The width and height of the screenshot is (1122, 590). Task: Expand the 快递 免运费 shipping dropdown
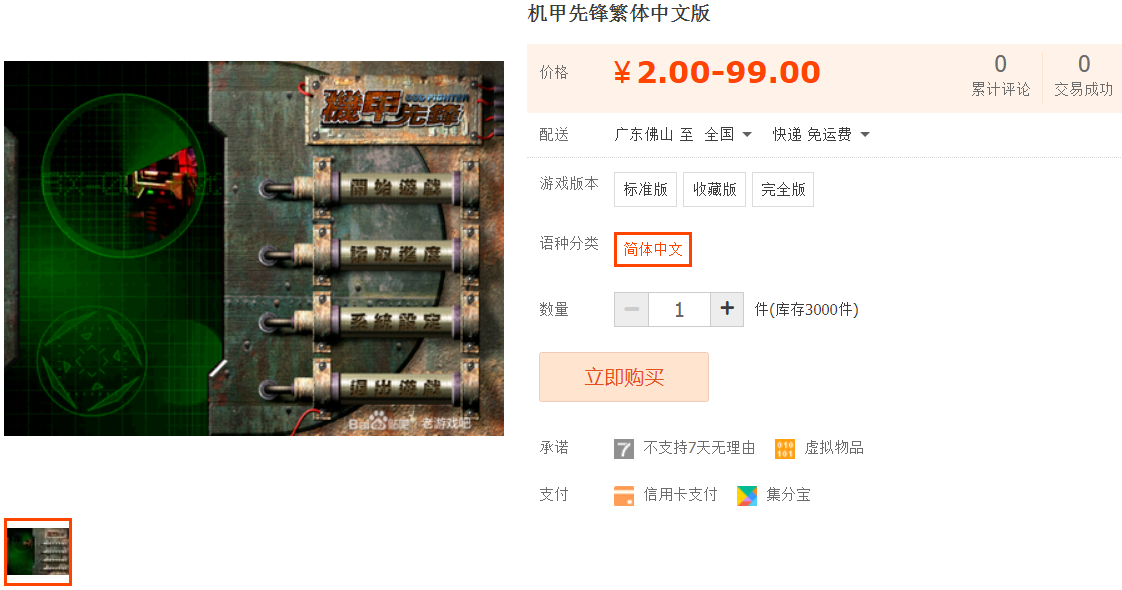[x=821, y=134]
